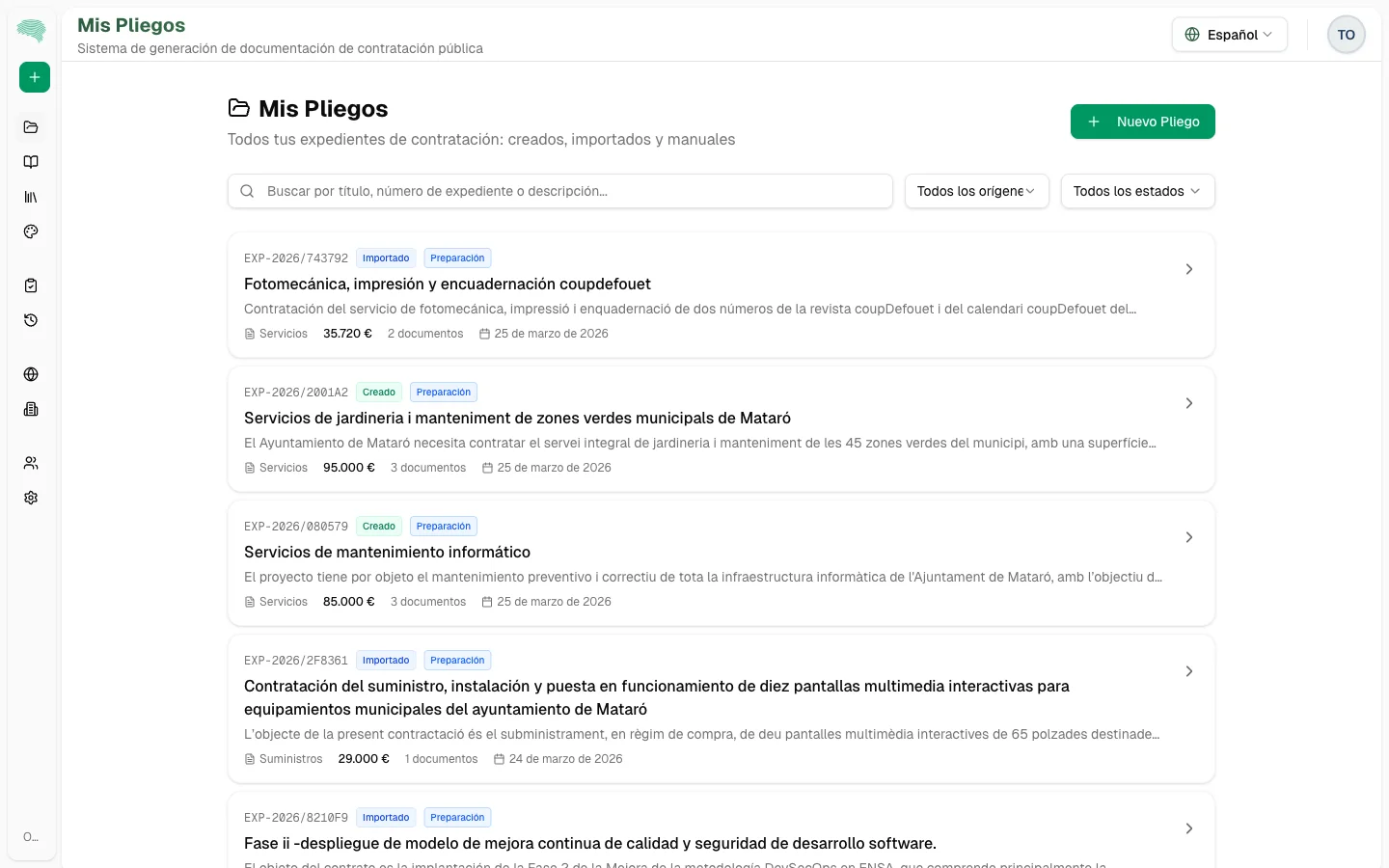Open the library shelves icon in sidebar
The image size is (1389, 868).
click(x=31, y=197)
